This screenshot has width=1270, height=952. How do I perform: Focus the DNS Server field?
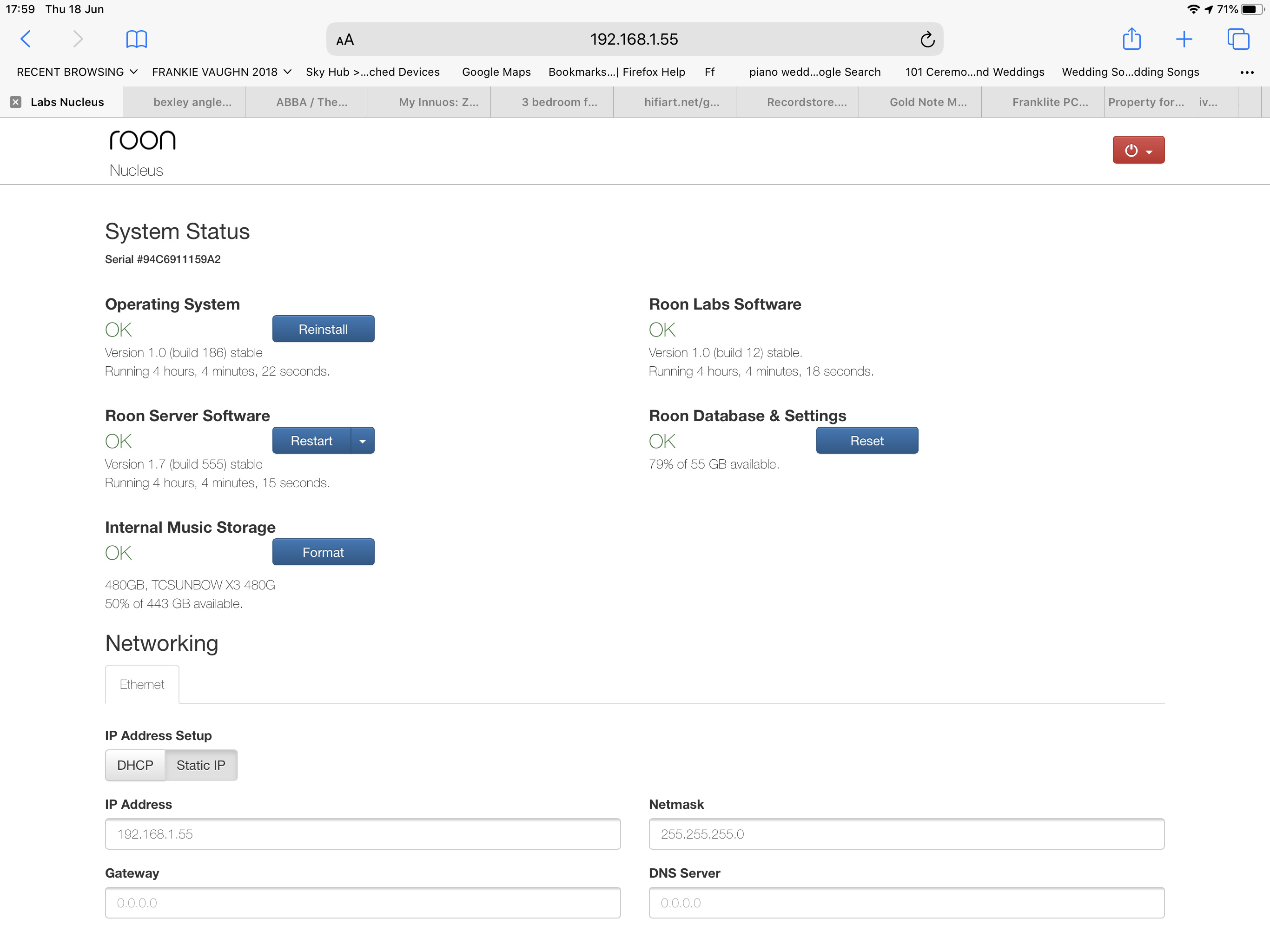(906, 903)
